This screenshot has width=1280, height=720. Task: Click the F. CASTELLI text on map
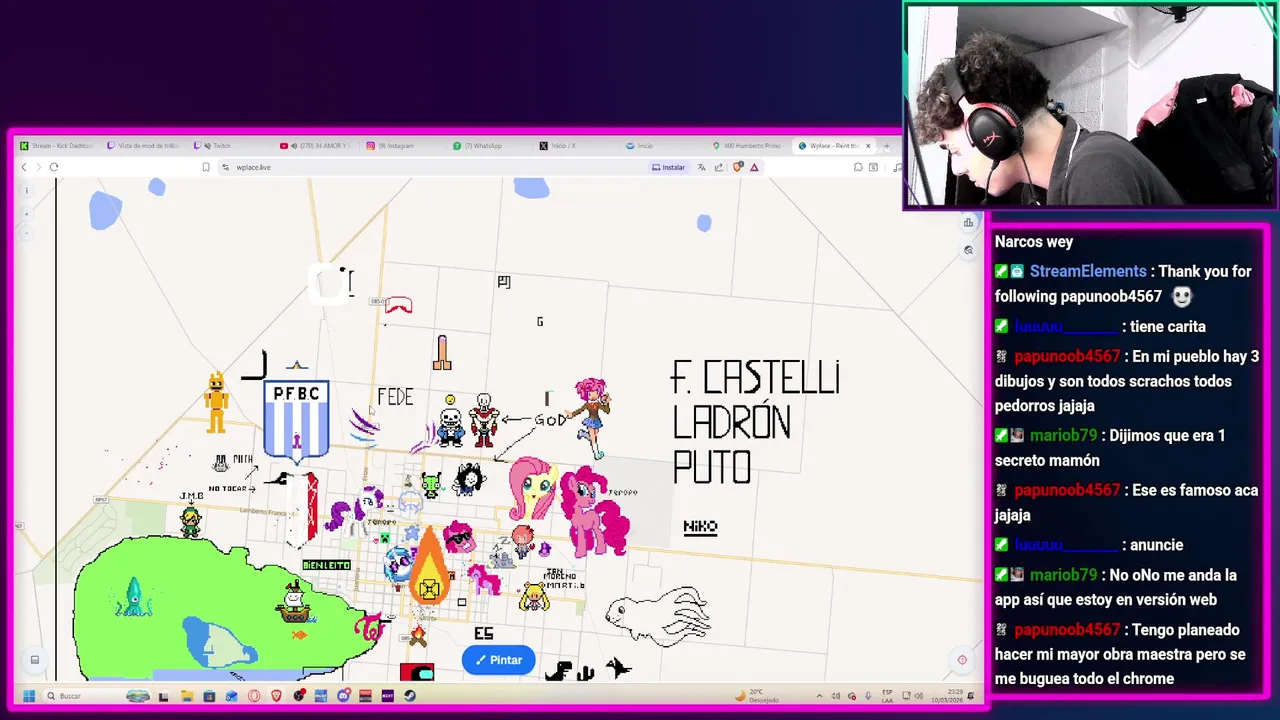[x=755, y=379]
